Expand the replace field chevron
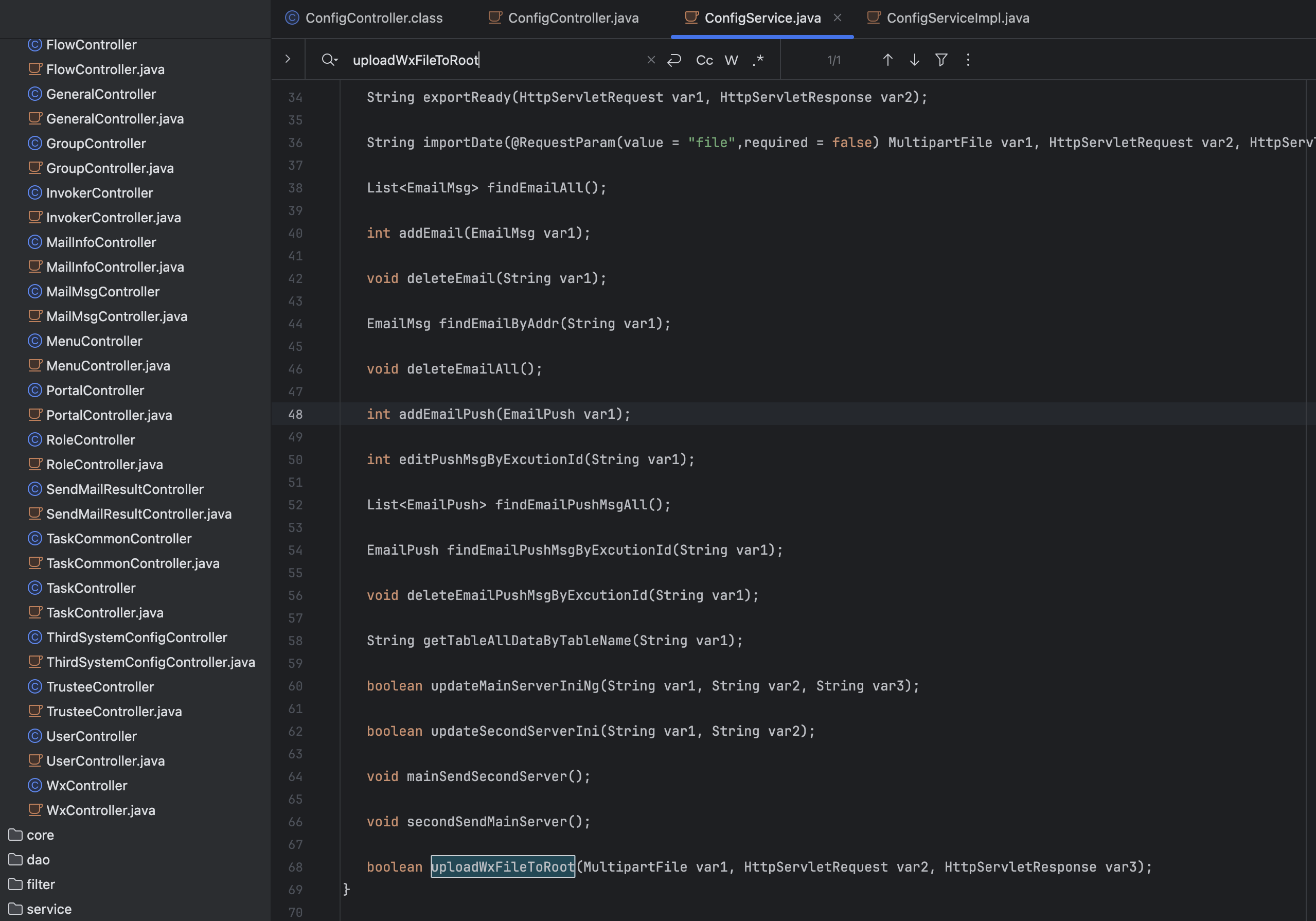 tap(288, 59)
